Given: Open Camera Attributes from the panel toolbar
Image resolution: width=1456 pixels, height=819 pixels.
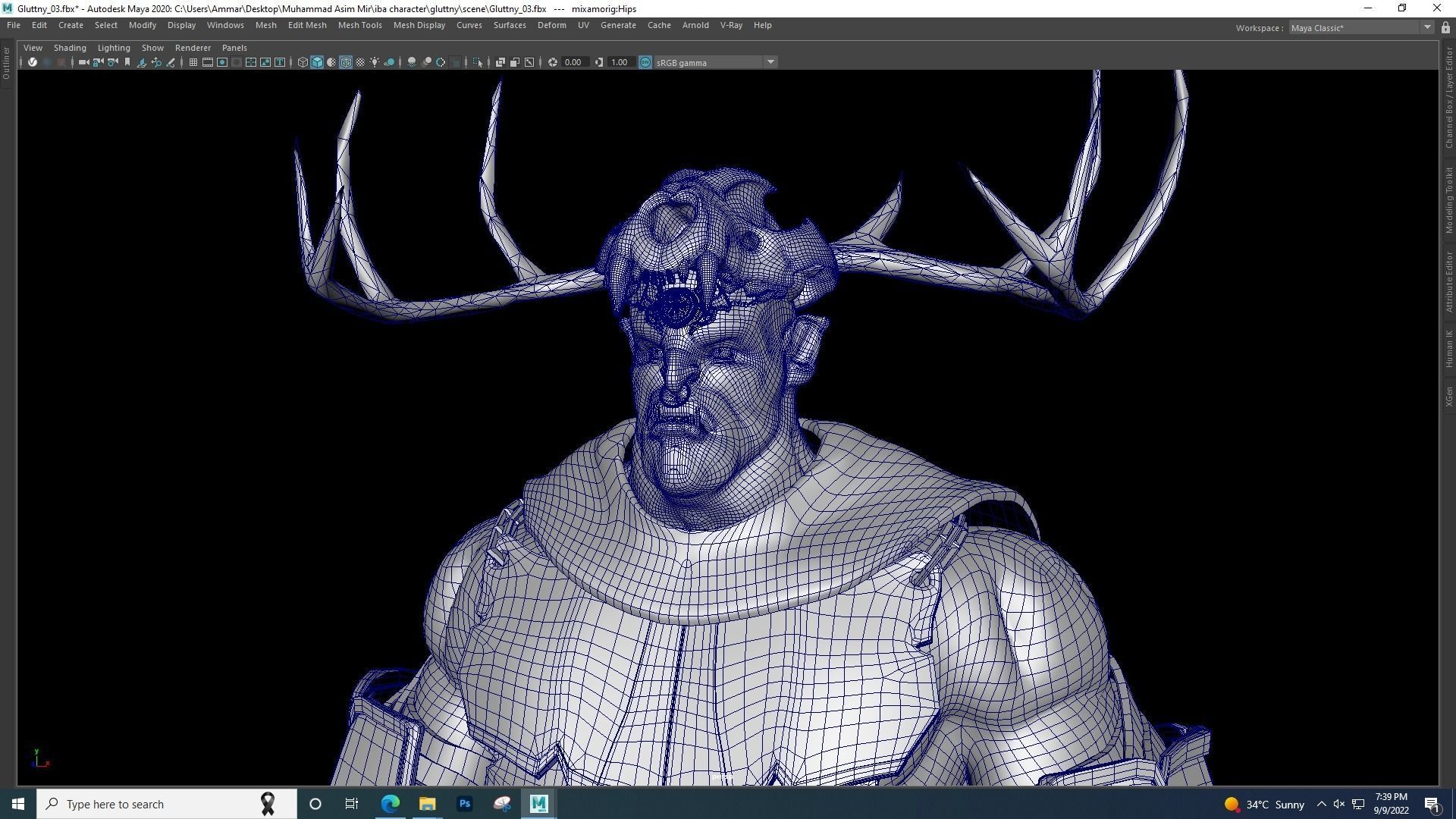Looking at the screenshot, I should (113, 62).
